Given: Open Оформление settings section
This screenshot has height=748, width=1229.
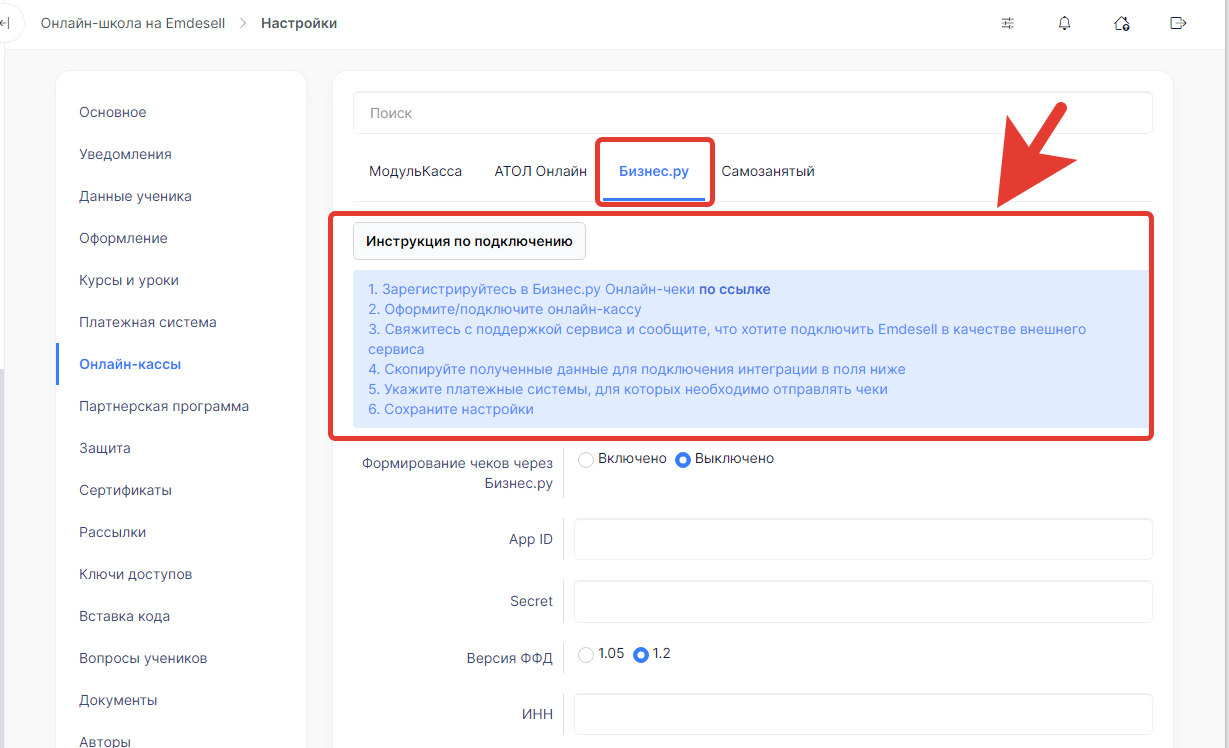Looking at the screenshot, I should coord(123,238).
